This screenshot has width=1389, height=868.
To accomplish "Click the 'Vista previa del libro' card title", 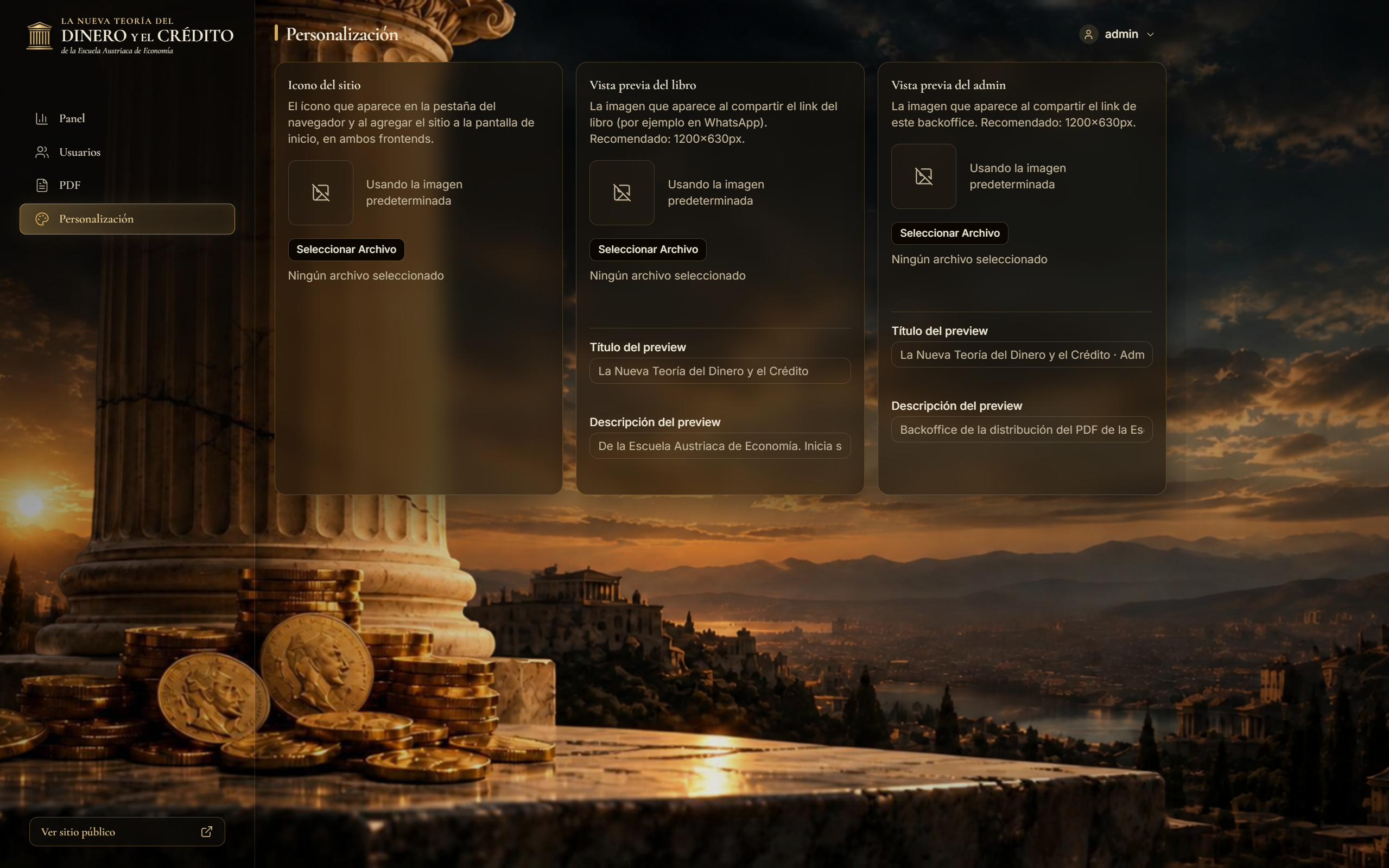I will (x=643, y=85).
